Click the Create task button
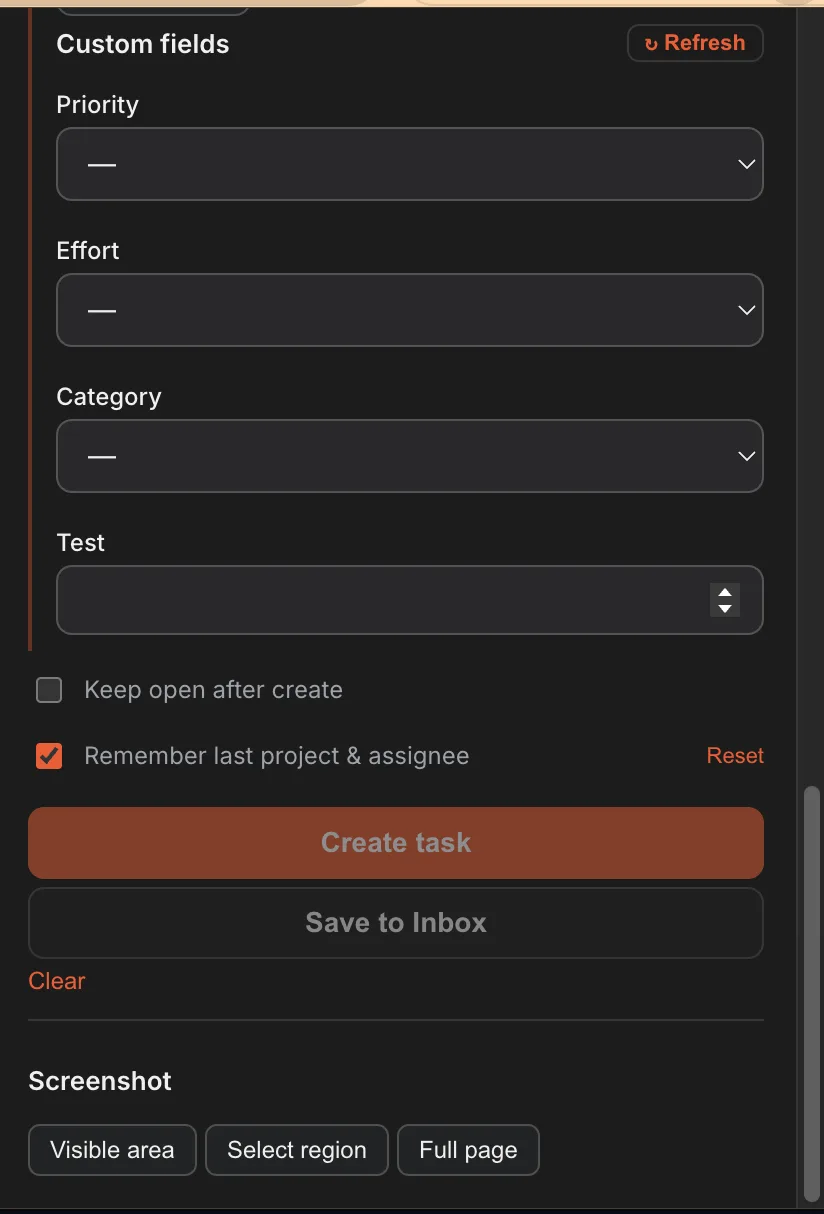This screenshot has height=1214, width=824. 396,843
